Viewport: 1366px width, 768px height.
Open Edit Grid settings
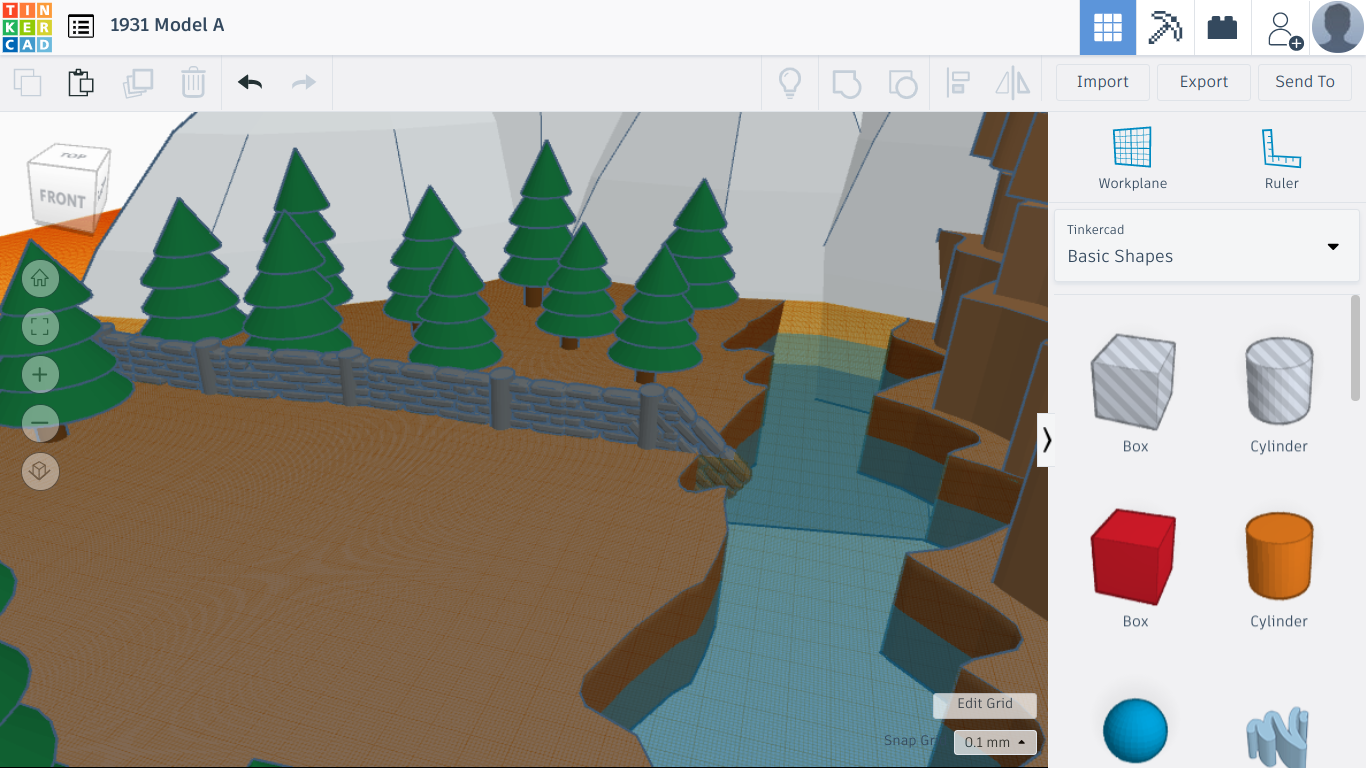coord(984,705)
